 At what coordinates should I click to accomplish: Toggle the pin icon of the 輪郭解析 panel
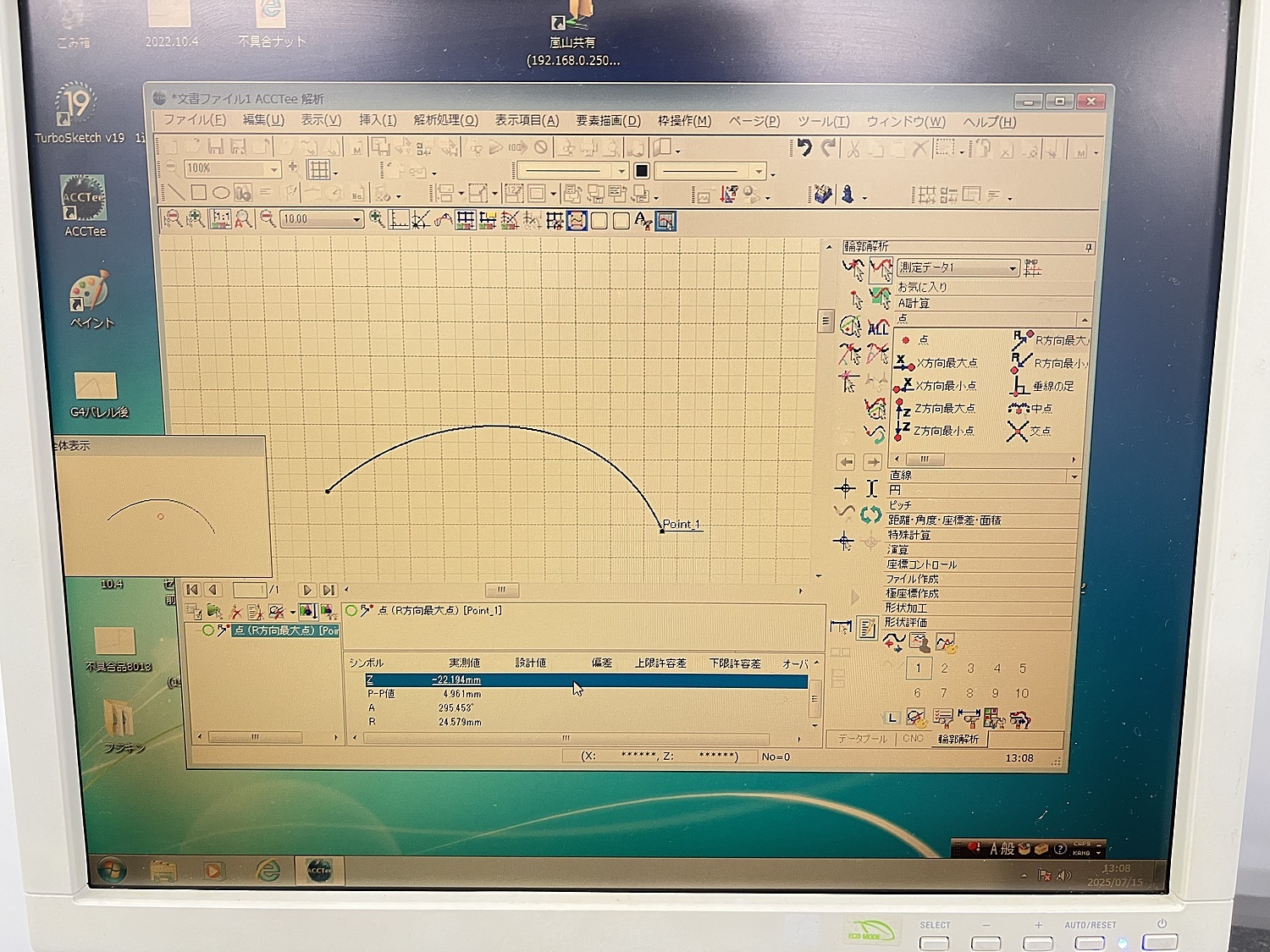pos(1088,248)
